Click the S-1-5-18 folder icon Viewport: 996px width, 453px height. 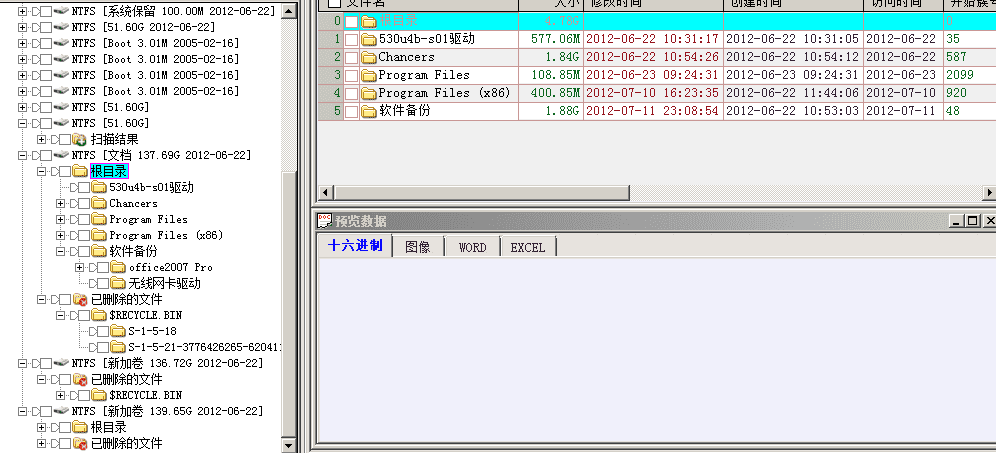point(118,331)
